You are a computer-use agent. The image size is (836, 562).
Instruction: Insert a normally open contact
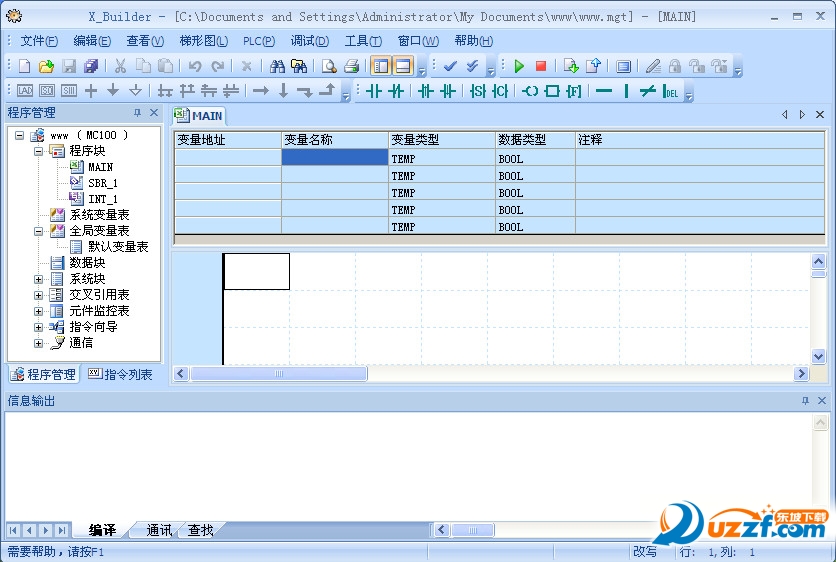(374, 91)
